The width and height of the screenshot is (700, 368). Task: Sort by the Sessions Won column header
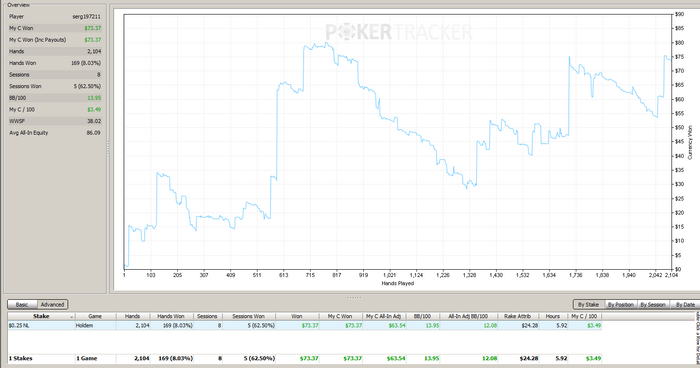click(249, 316)
